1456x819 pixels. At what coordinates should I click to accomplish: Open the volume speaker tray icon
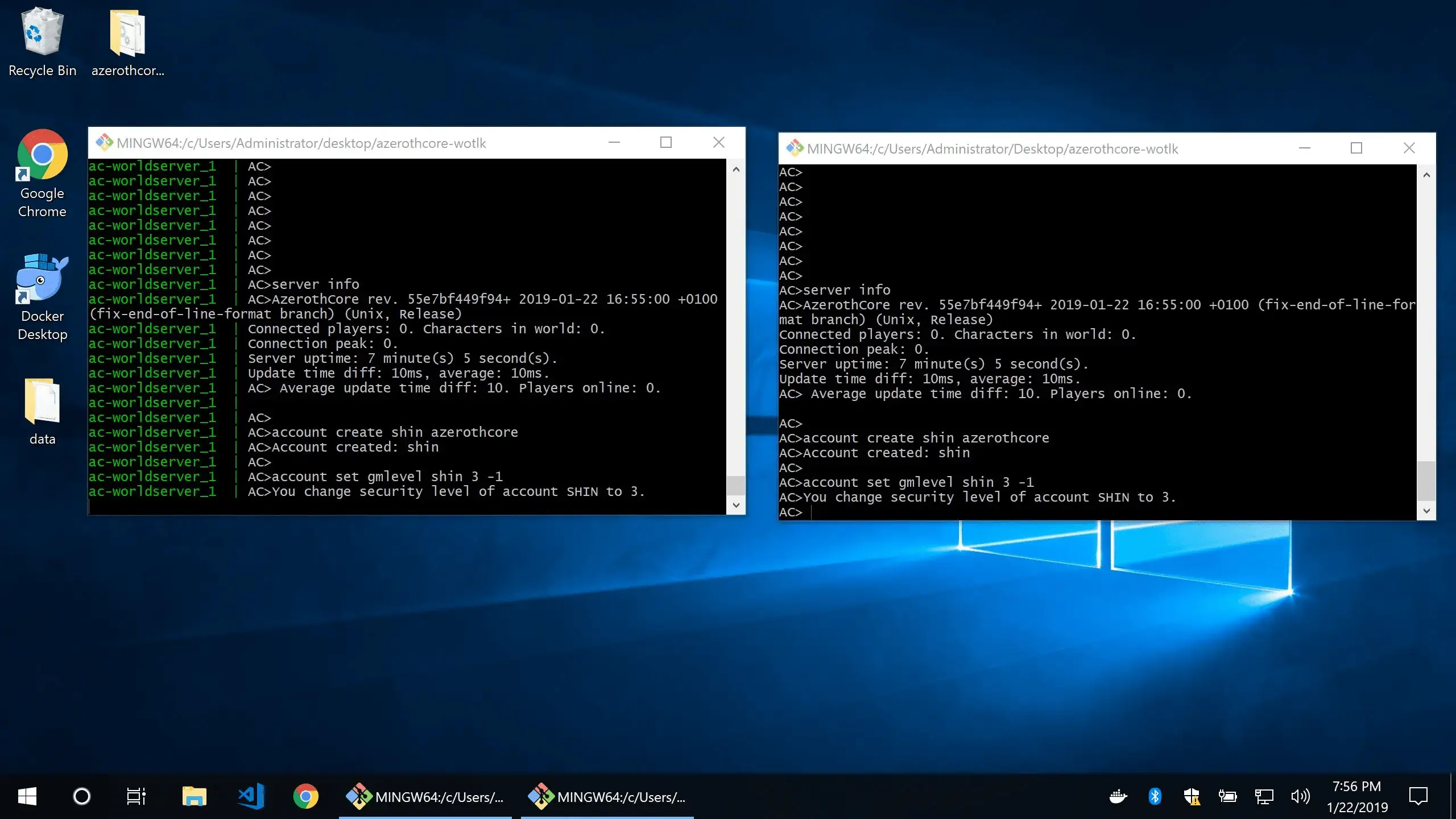point(1300,796)
